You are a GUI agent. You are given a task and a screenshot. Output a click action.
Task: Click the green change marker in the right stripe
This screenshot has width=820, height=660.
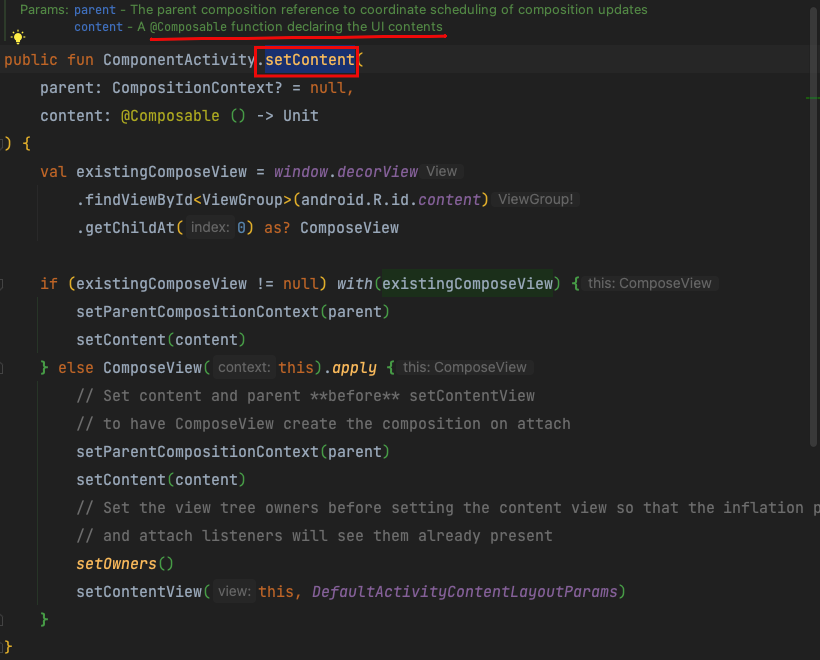813,98
